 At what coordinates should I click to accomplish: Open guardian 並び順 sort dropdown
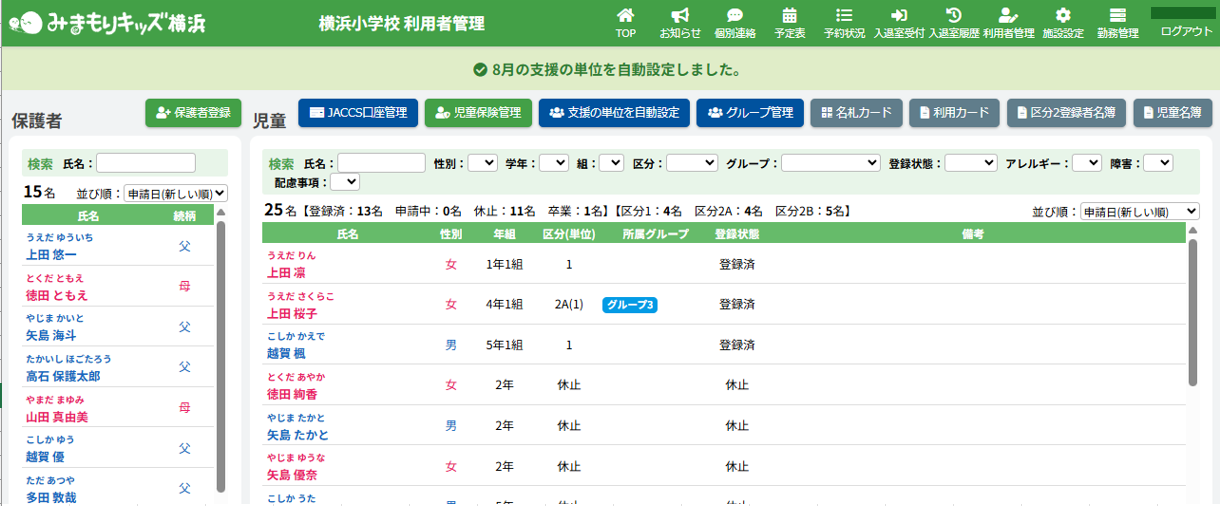coord(175,194)
